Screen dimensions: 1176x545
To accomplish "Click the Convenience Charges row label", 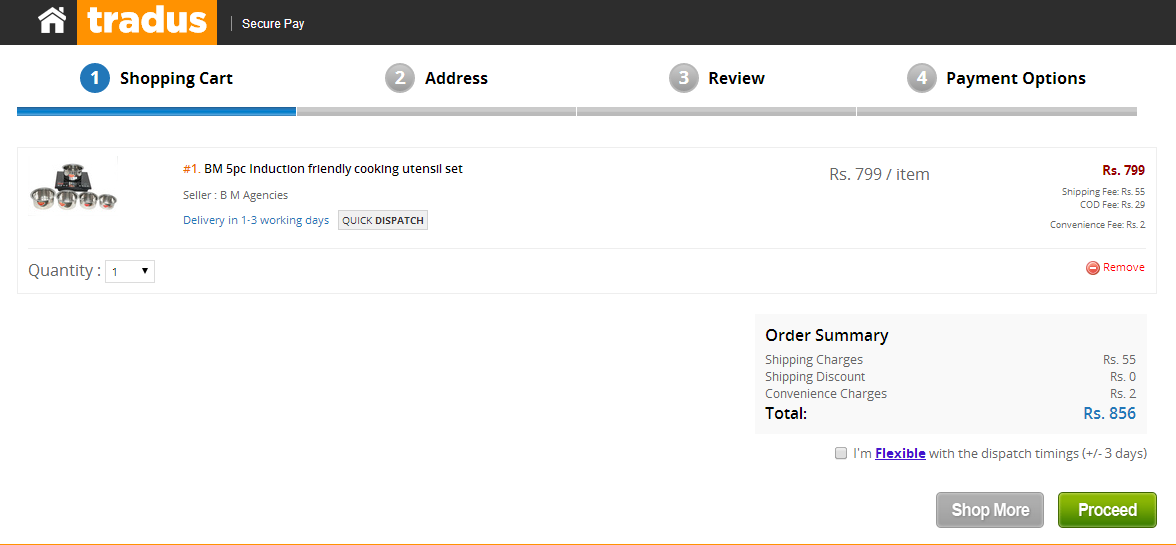I will 826,394.
